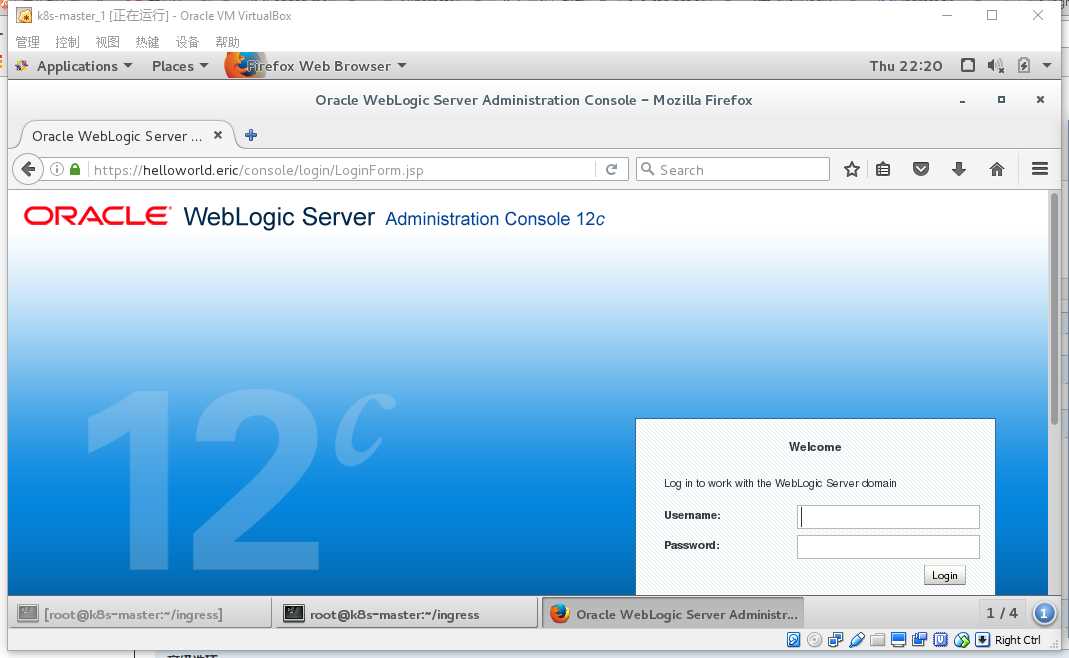The width and height of the screenshot is (1069, 658).
Task: Close the Oracle WebLogic Server tab
Action: tap(217, 135)
